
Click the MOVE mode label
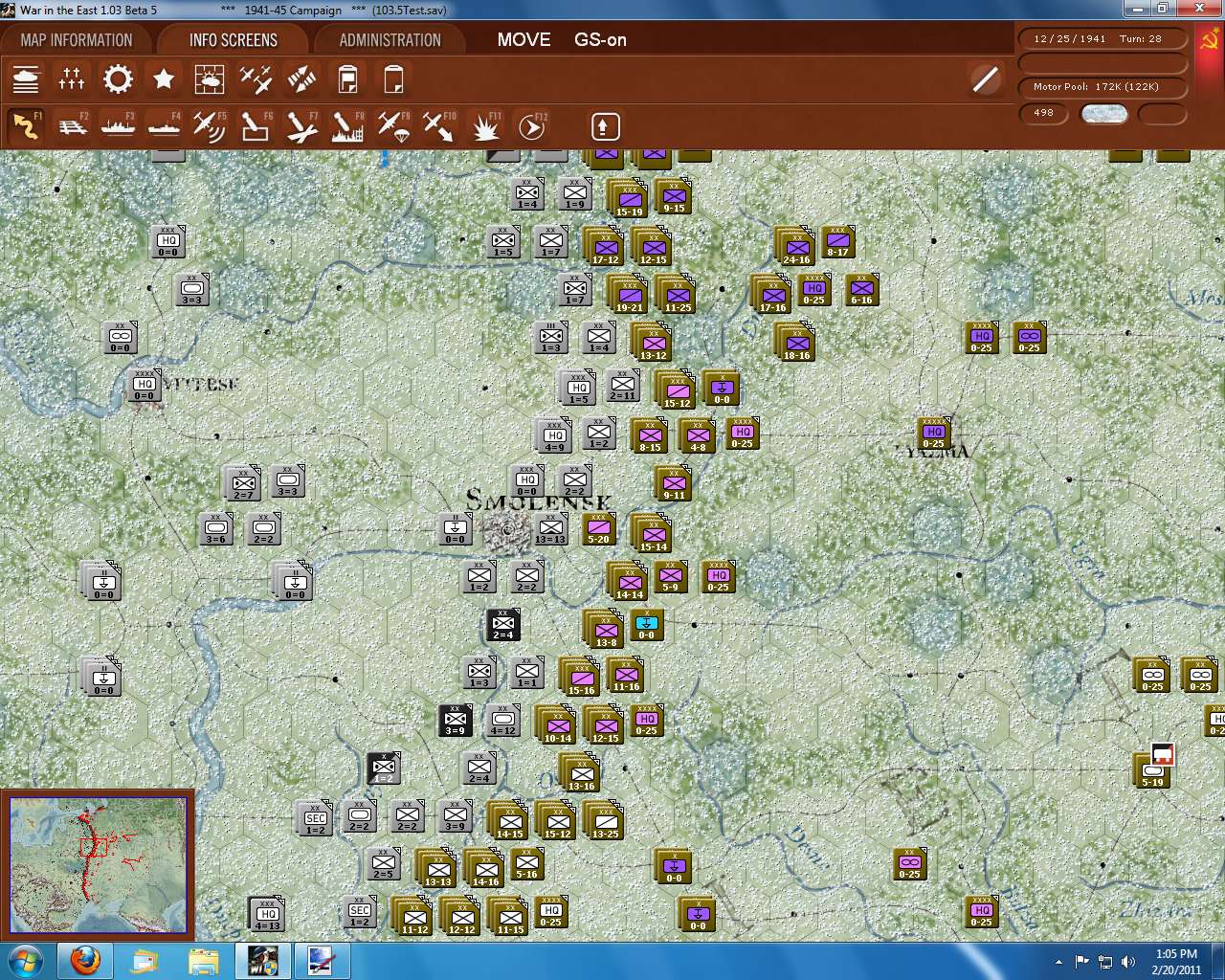click(x=523, y=40)
